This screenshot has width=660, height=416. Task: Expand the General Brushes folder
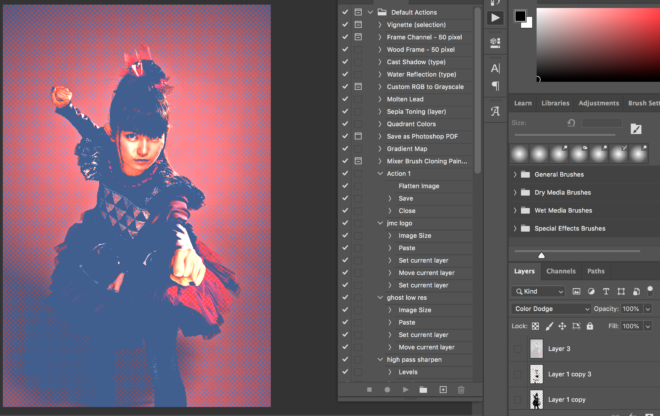tap(515, 174)
